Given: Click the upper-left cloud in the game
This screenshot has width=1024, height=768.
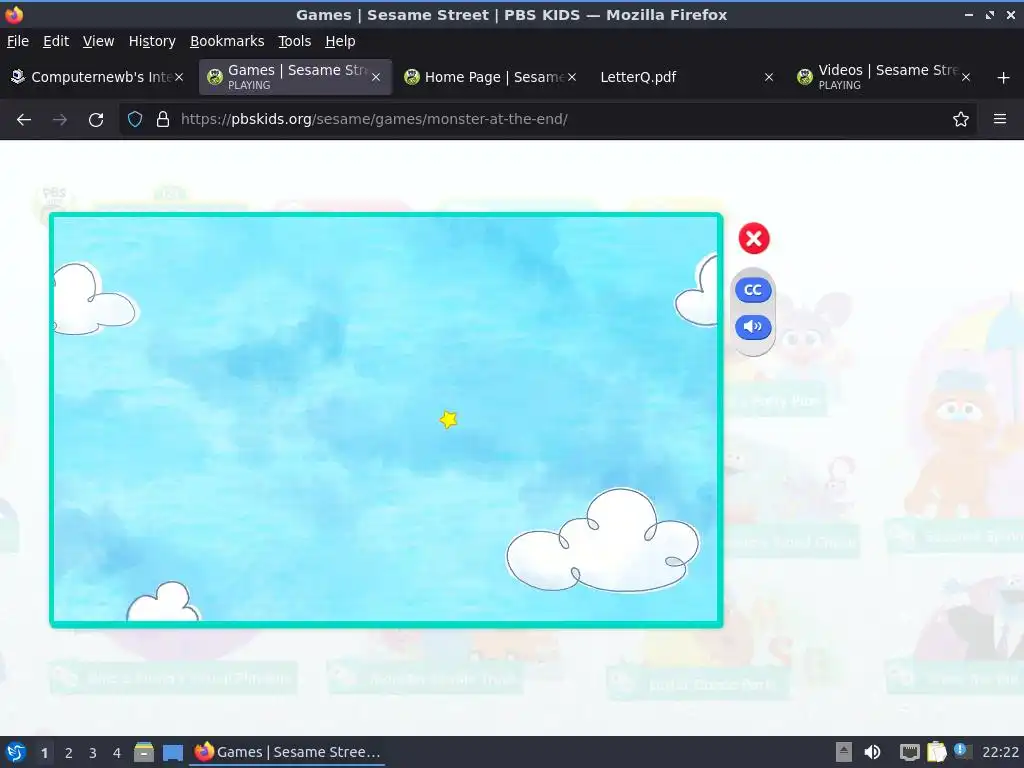Looking at the screenshot, I should coord(95,300).
